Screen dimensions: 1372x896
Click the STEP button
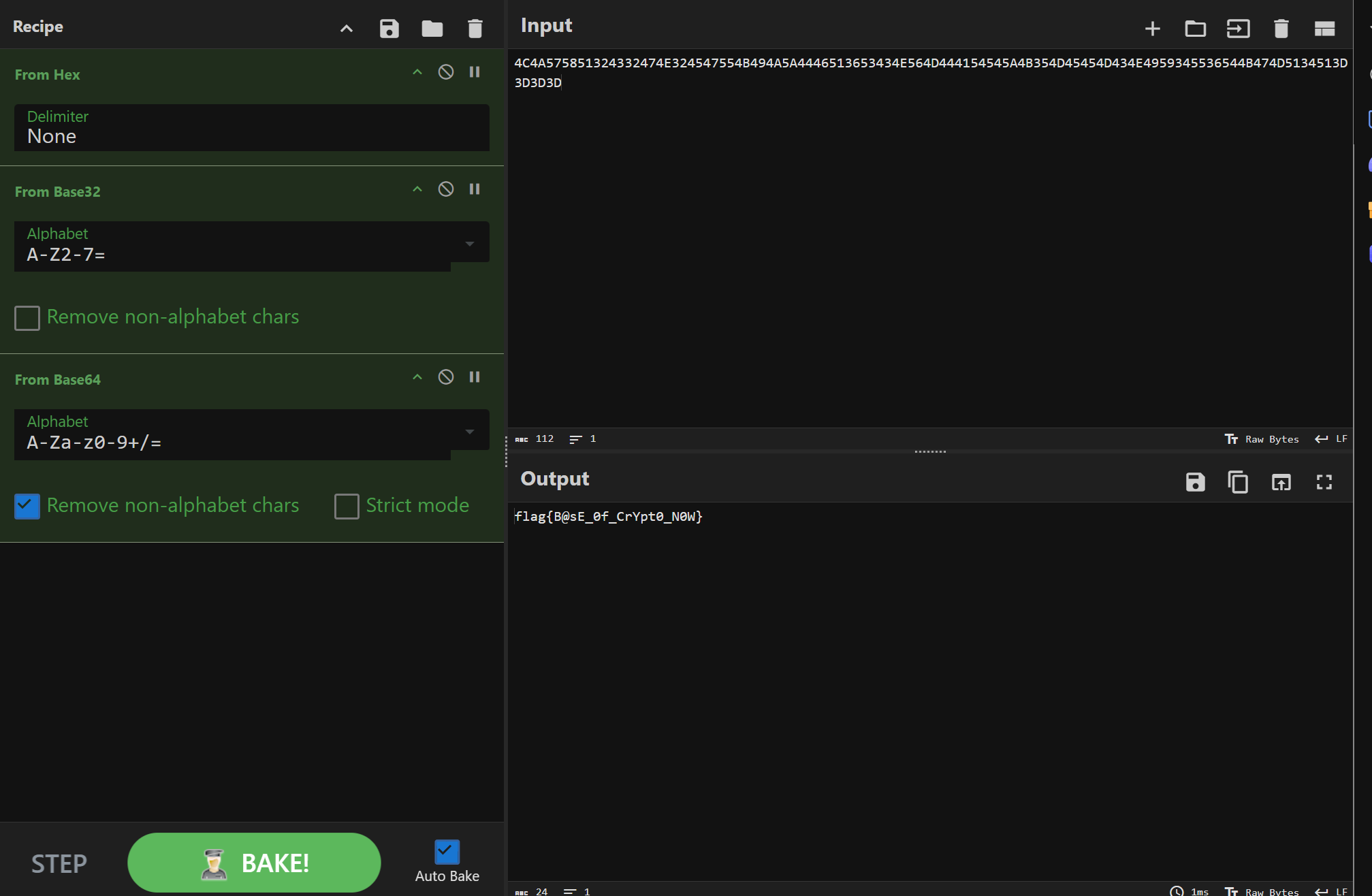click(59, 863)
